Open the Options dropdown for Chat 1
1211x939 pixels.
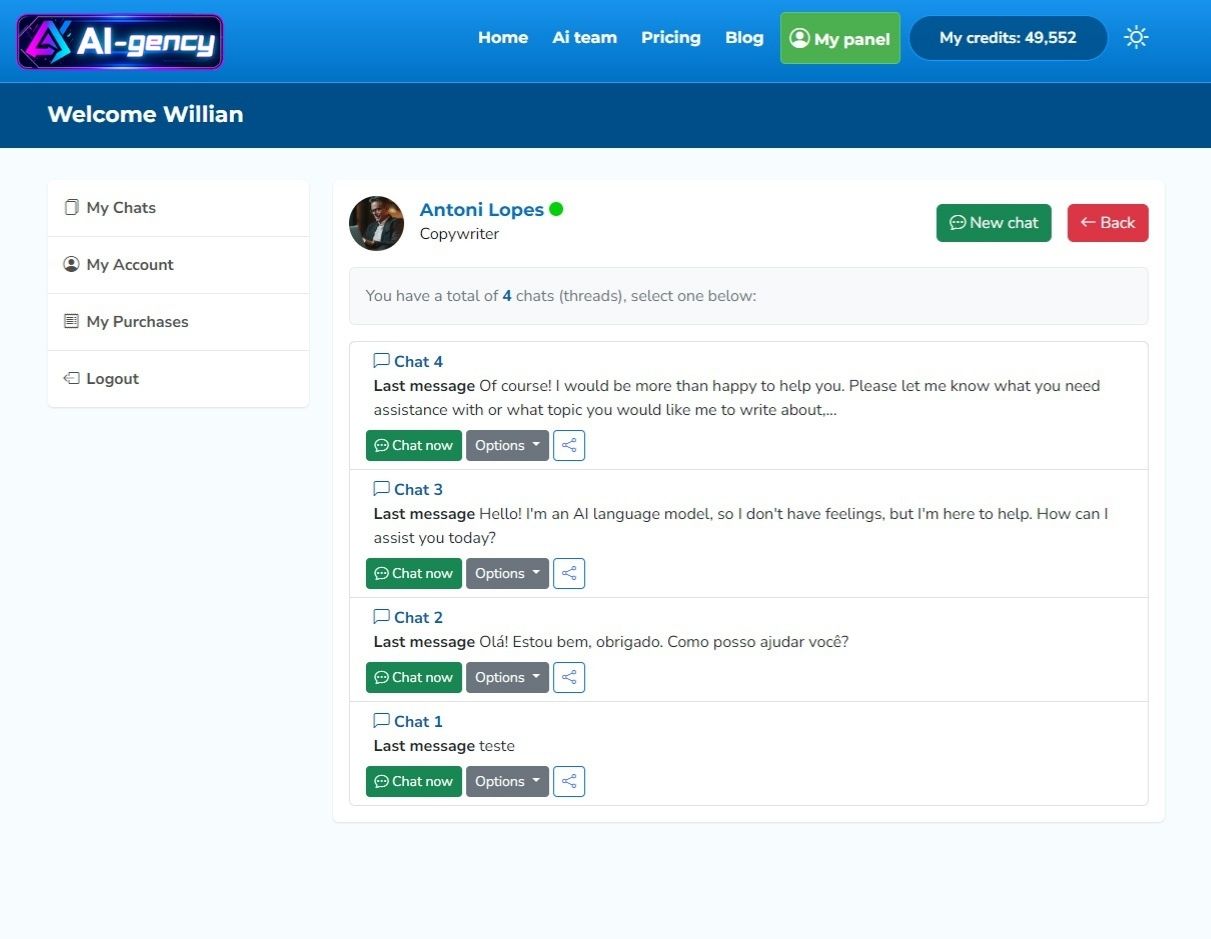coord(507,781)
